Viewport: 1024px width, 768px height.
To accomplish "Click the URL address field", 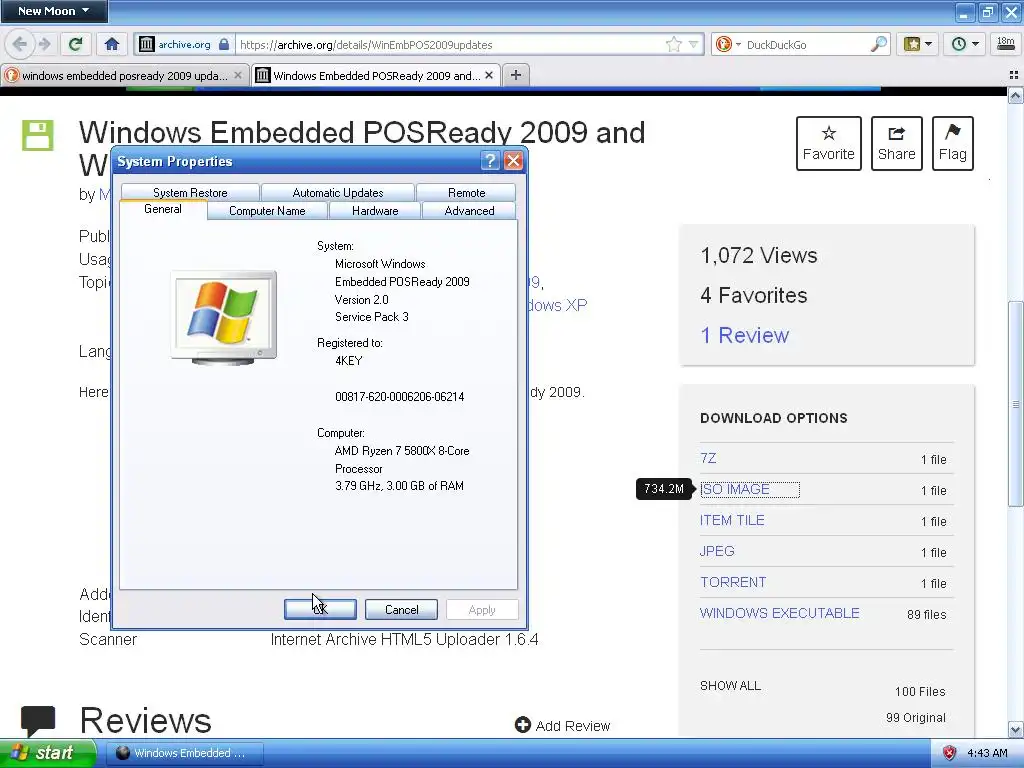I will pos(451,44).
